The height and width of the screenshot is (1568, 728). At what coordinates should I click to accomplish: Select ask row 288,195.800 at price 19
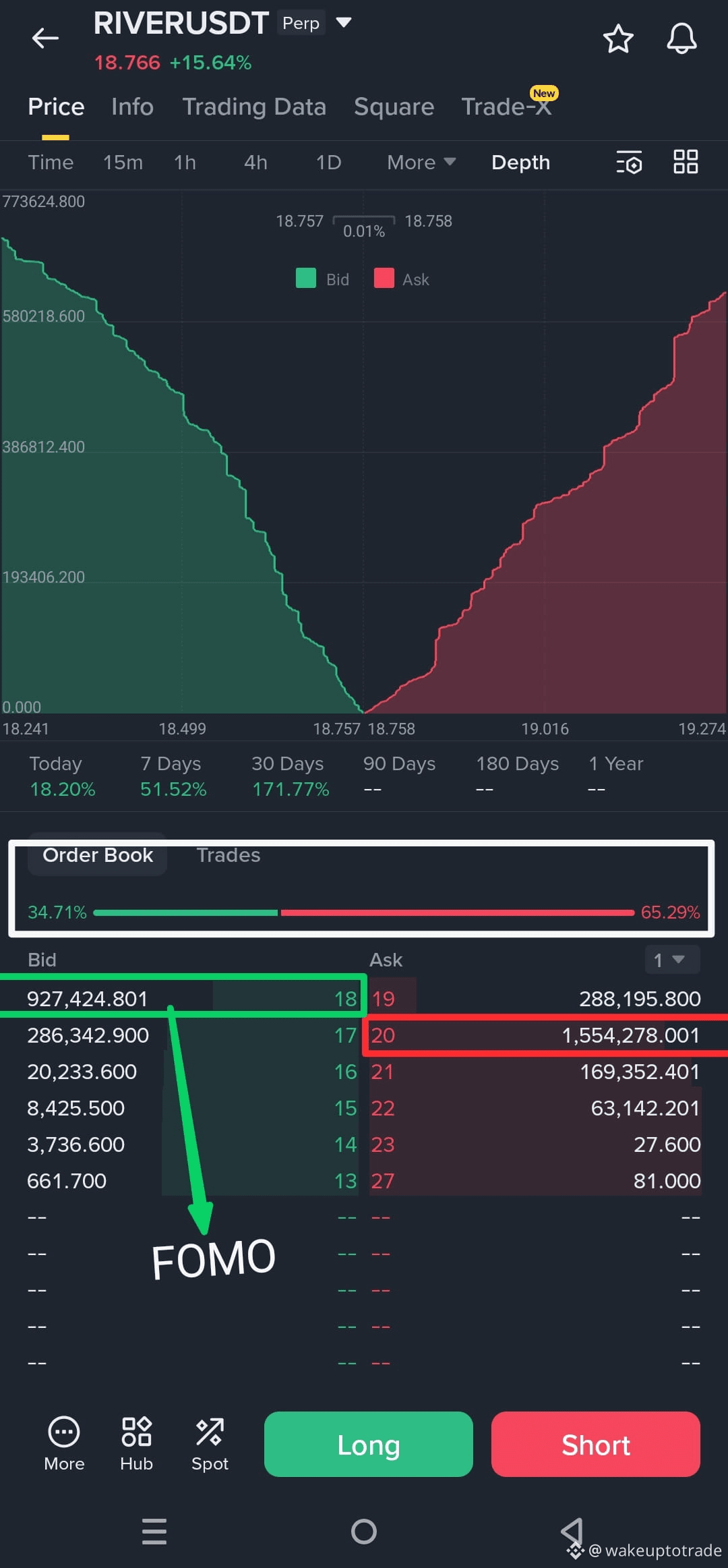535,998
